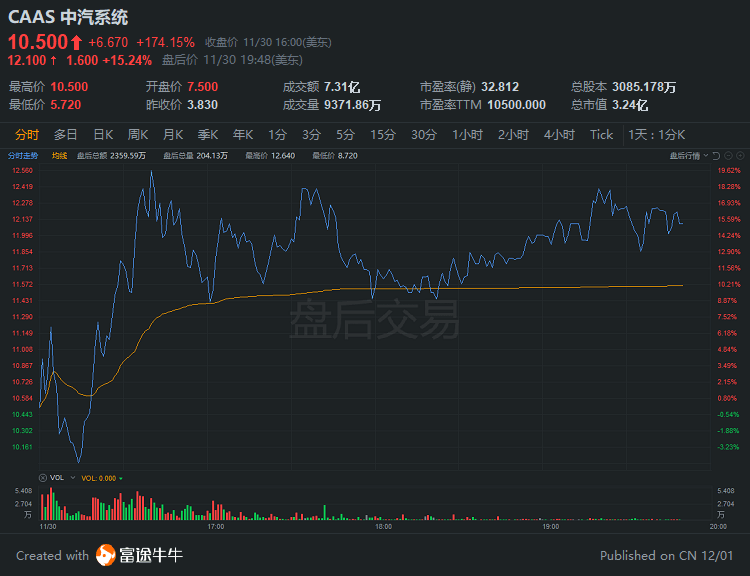Toggle the 均线 moving average line label
The image size is (750, 576).
[59, 156]
